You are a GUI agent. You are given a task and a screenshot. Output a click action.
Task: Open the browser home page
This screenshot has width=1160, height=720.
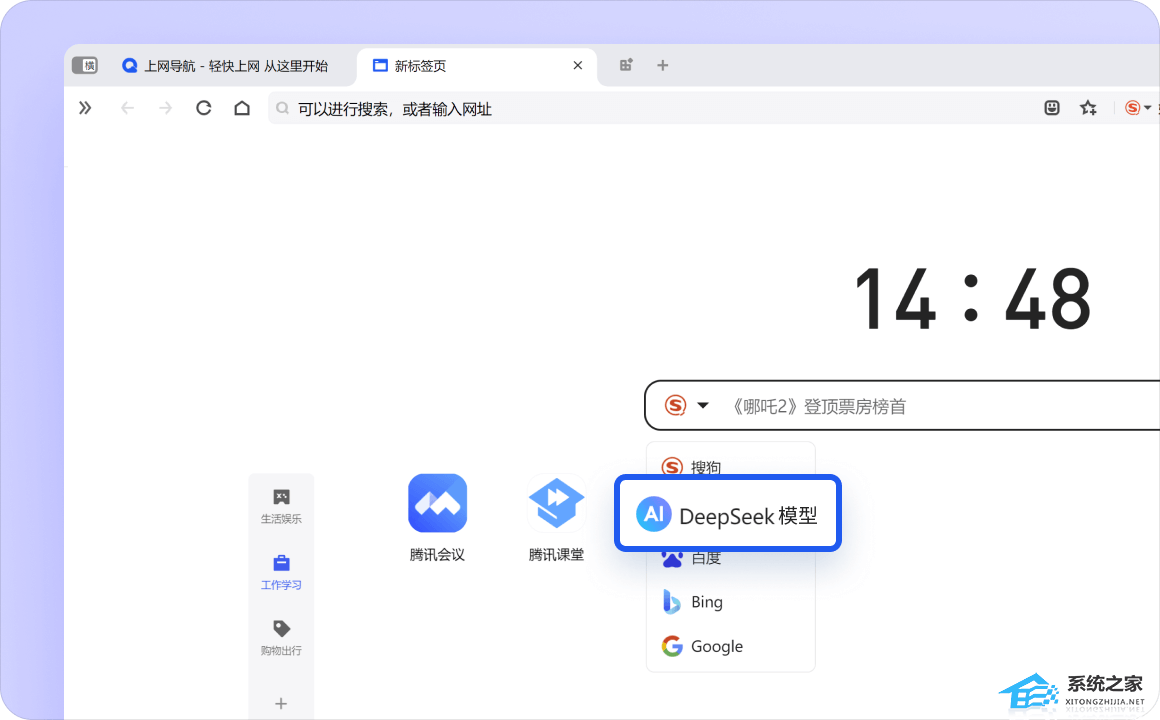242,108
